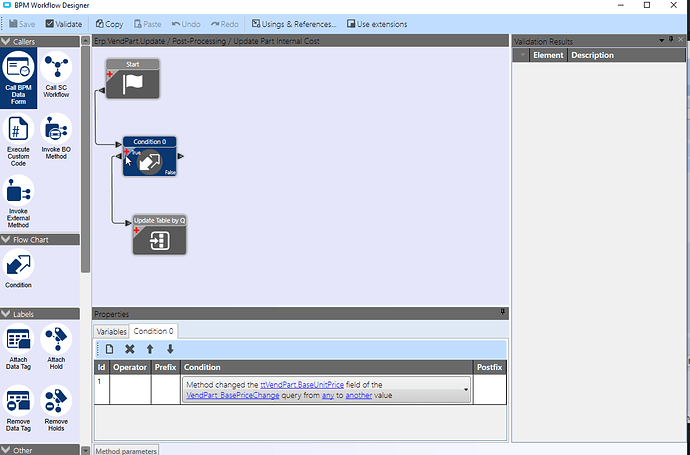Click the 'another' value link
Screen dimensions: 690x455
[x=359, y=395]
